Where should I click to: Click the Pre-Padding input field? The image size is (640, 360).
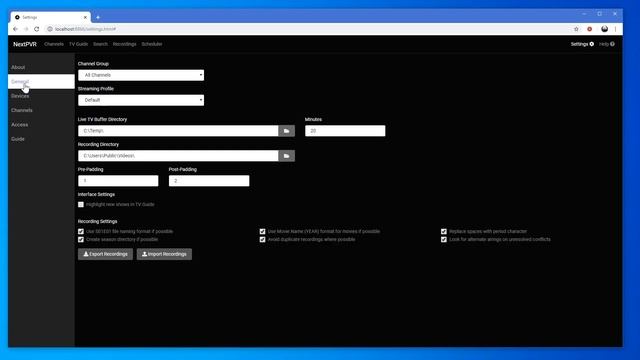click(118, 181)
